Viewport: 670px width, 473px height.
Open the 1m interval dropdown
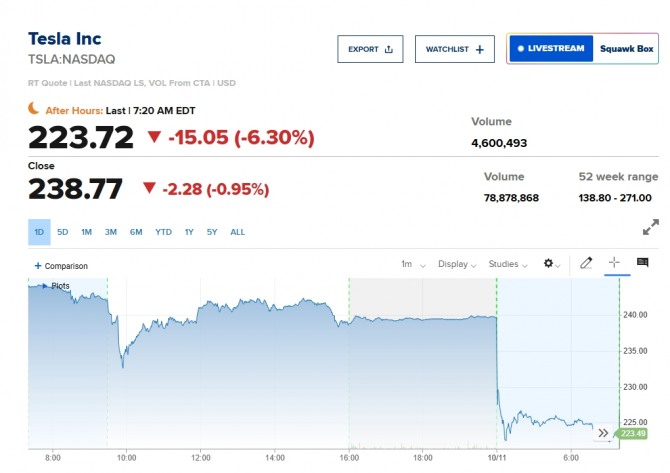[413, 264]
